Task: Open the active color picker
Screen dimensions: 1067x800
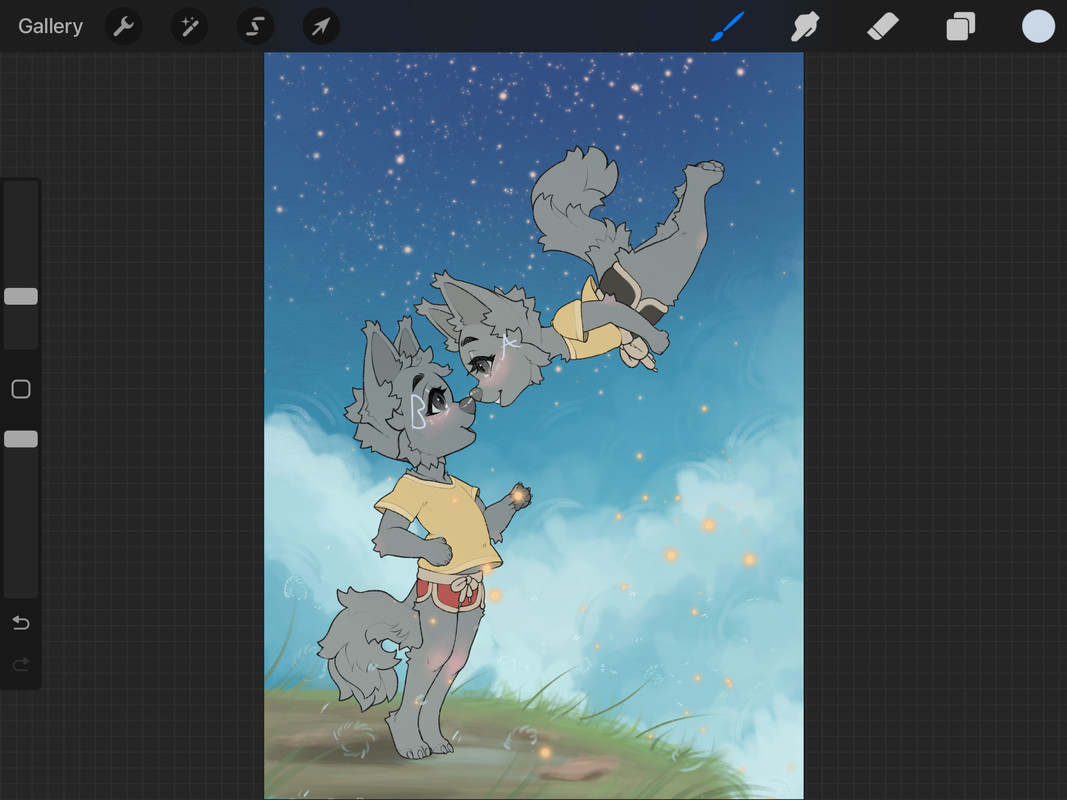Action: coord(1038,27)
